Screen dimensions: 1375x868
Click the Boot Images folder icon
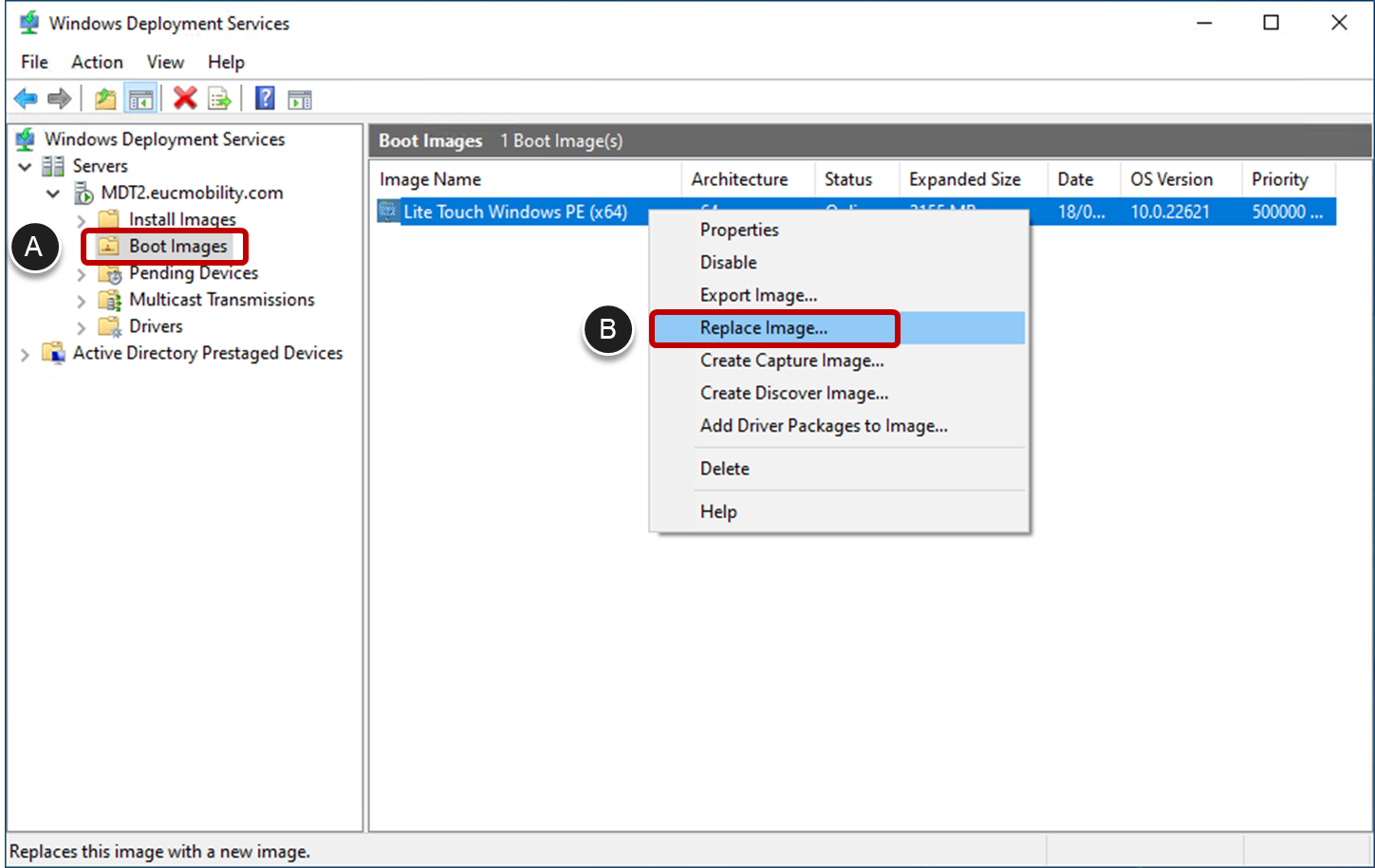pos(107,246)
